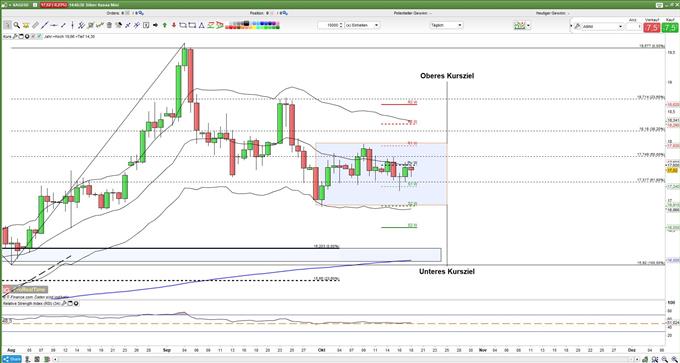Open RSI indicator wrench settings
Image resolution: width=680 pixels, height=363 pixels.
tap(64, 304)
